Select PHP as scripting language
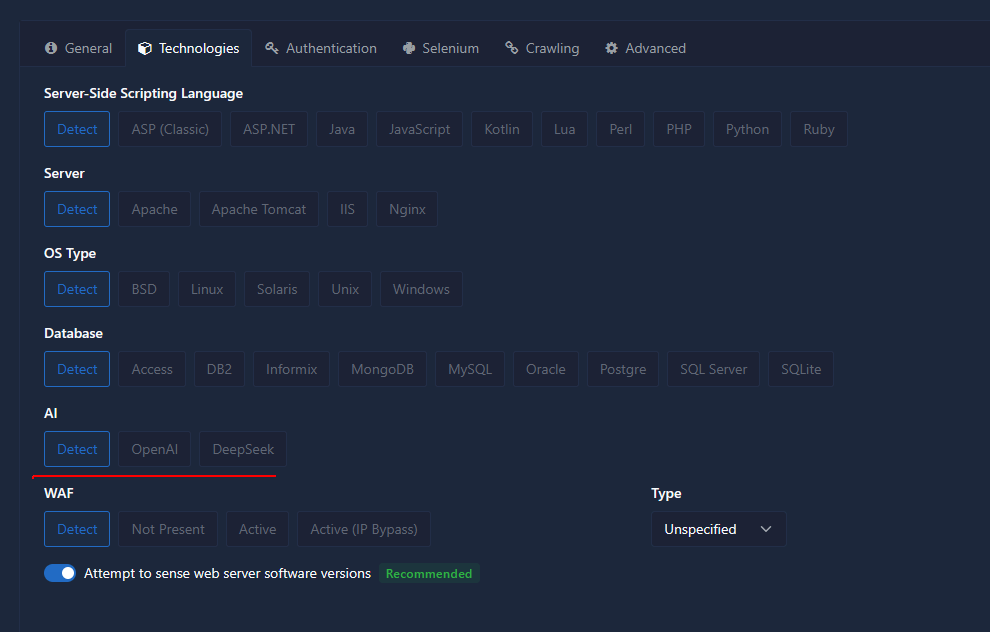This screenshot has height=632, width=990. tap(679, 129)
